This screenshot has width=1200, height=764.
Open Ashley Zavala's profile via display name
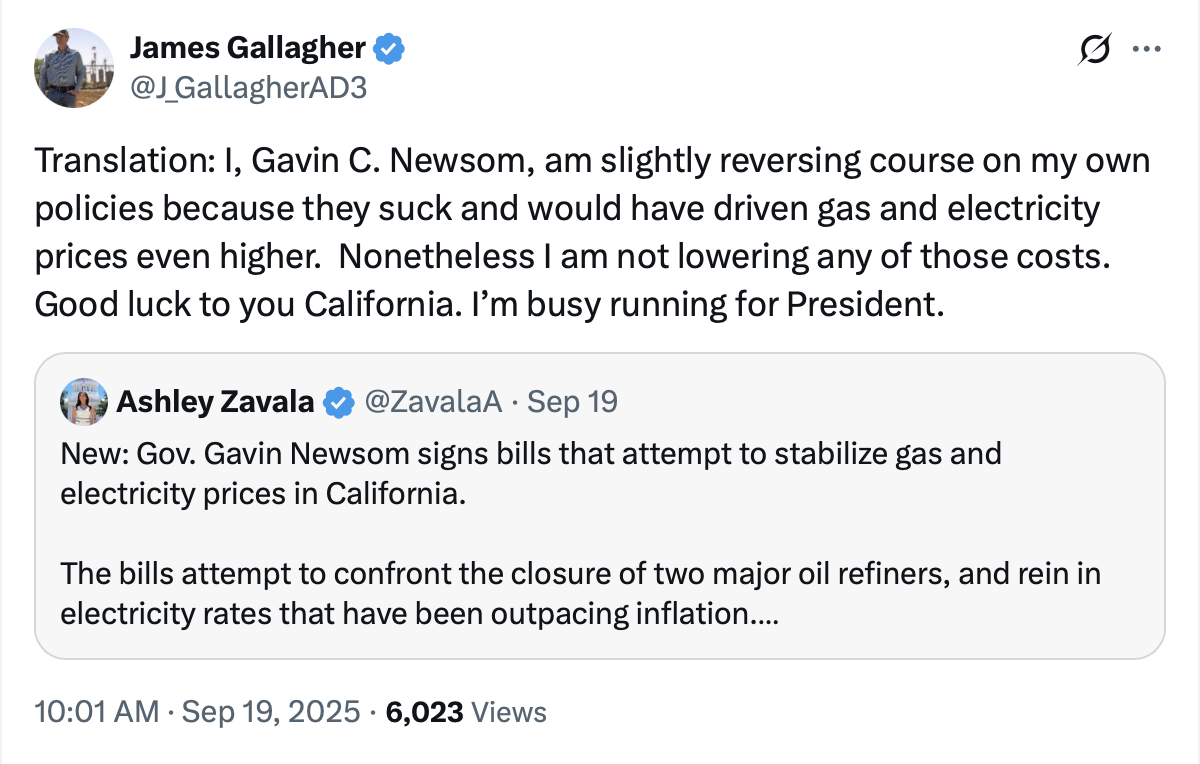click(215, 402)
